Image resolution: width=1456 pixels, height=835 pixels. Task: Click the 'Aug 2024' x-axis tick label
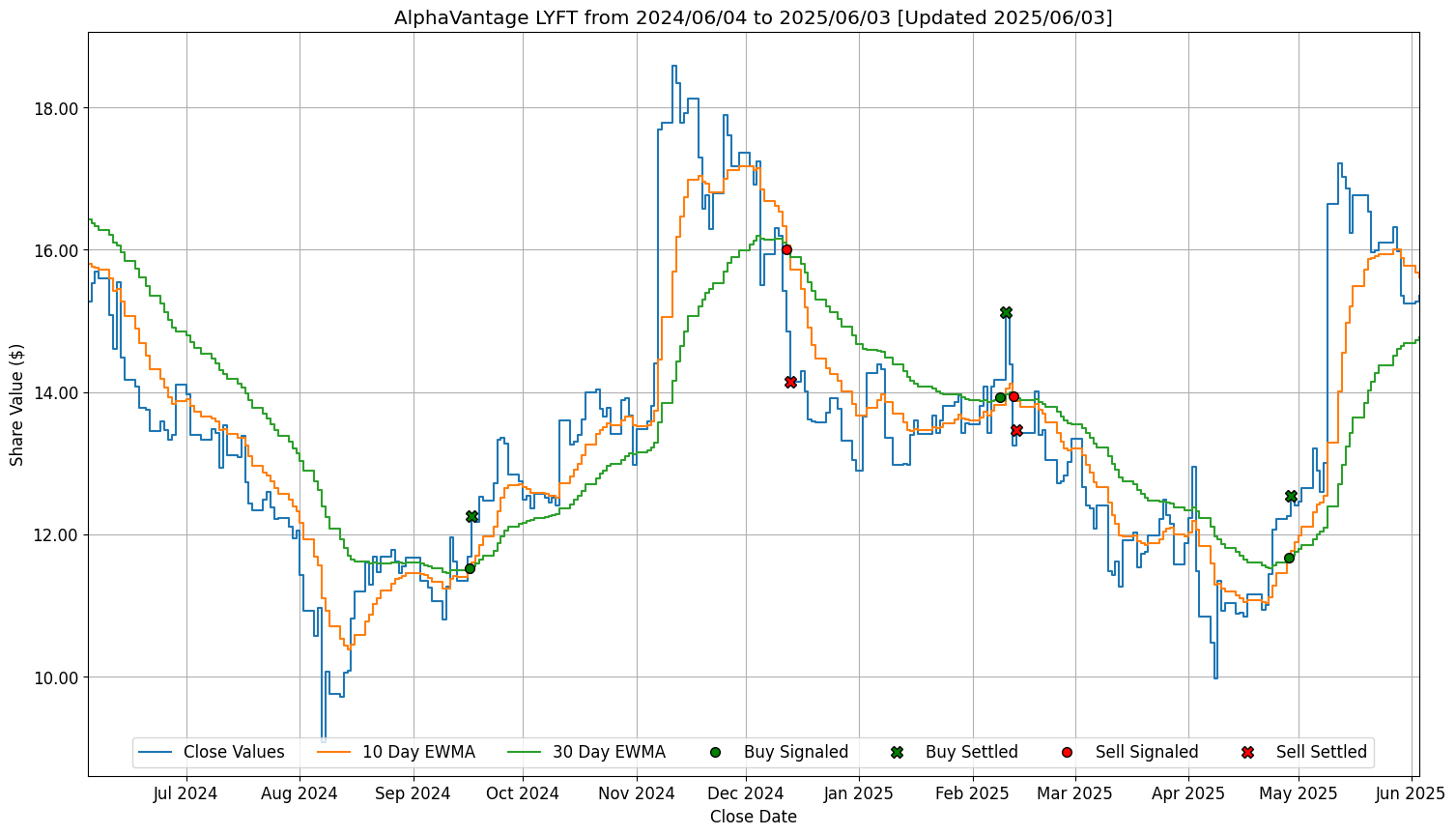coord(299,794)
